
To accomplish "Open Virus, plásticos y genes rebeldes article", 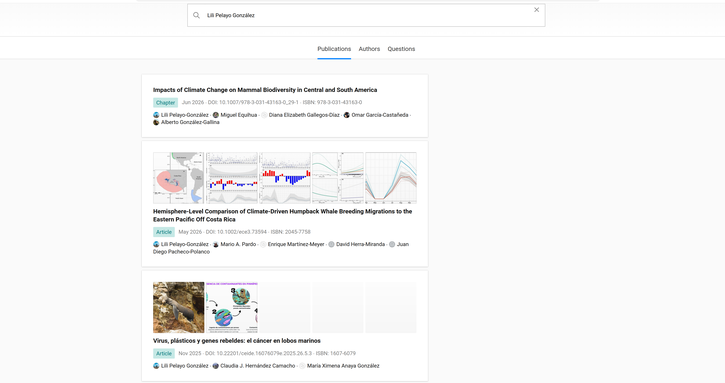I will (237, 341).
